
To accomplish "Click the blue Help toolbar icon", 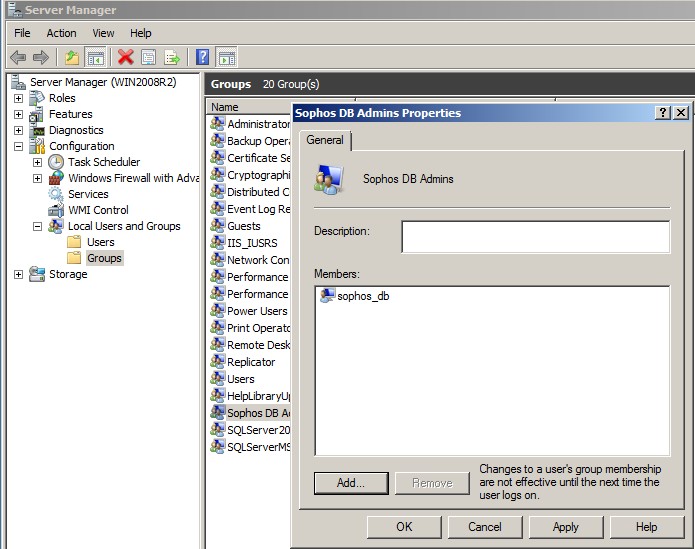I will pos(203,57).
